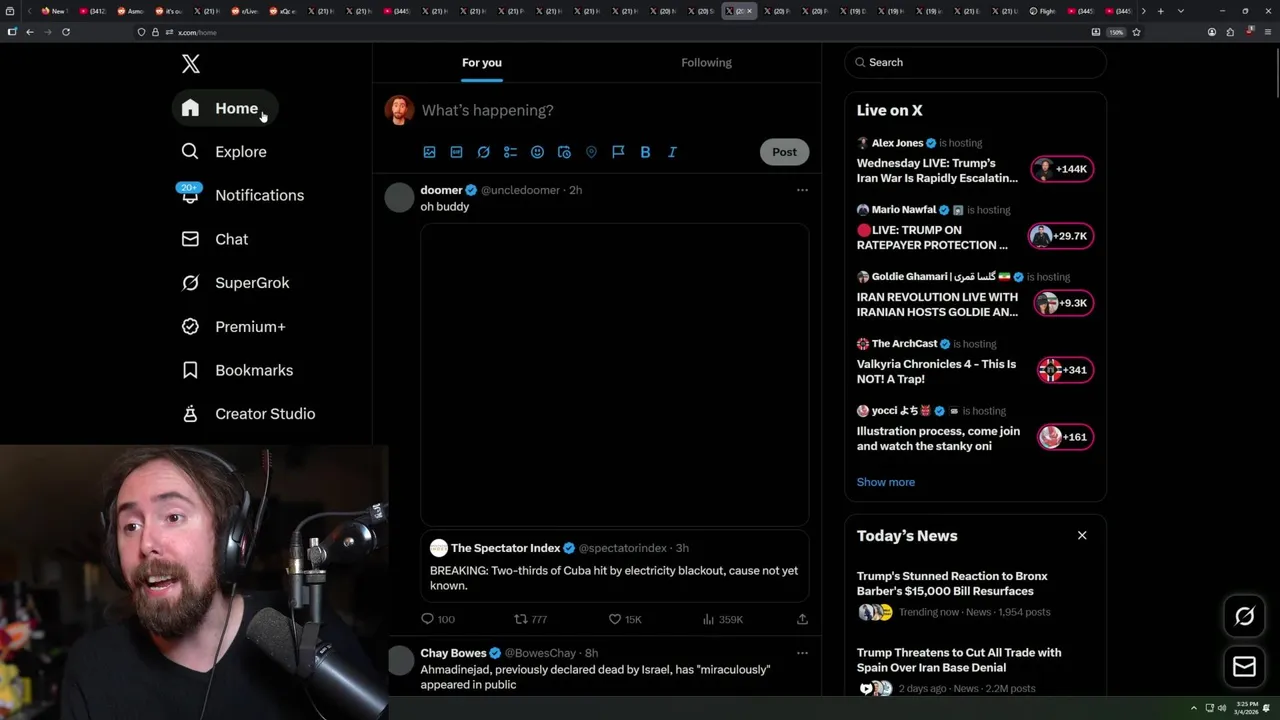
Task: Open Bookmarks in the sidebar
Action: 238,370
